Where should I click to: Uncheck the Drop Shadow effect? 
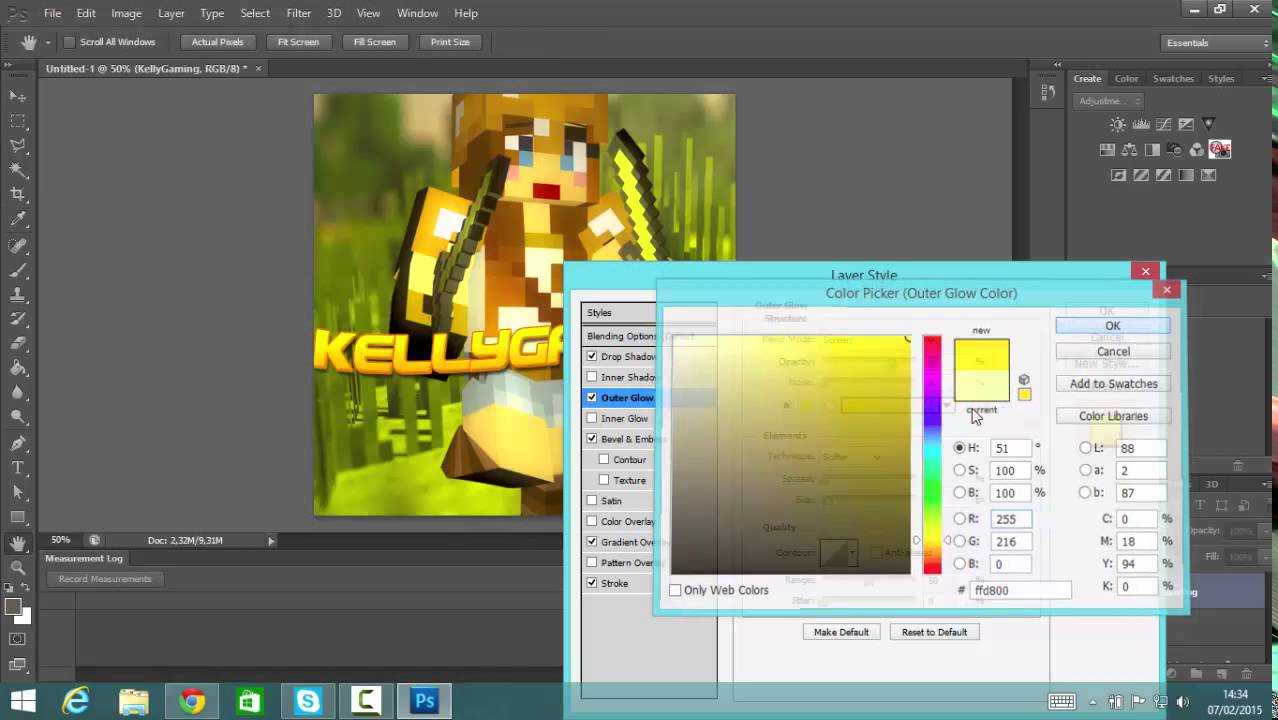tap(592, 356)
